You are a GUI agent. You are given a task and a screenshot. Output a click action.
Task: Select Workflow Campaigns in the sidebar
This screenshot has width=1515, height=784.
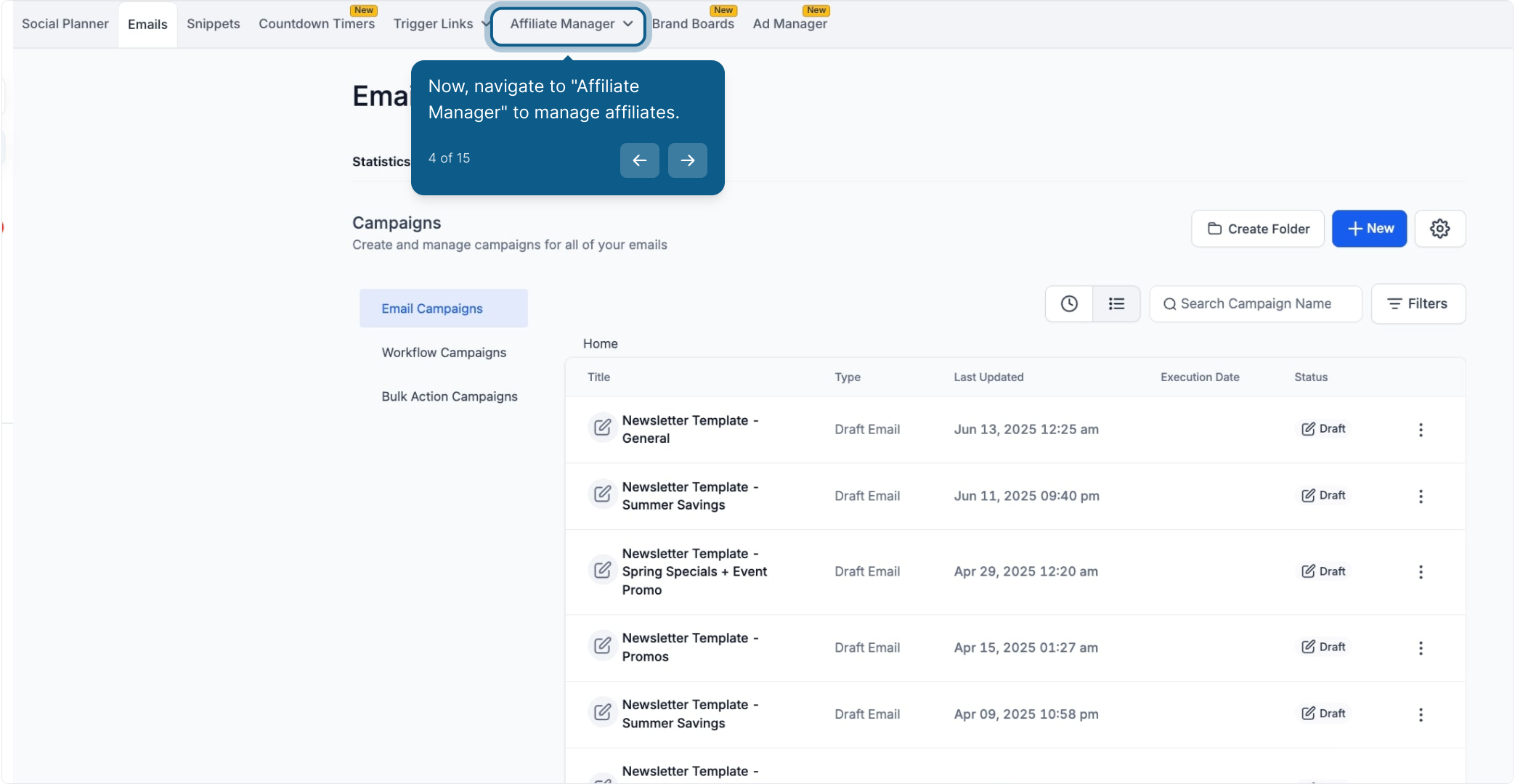click(444, 353)
